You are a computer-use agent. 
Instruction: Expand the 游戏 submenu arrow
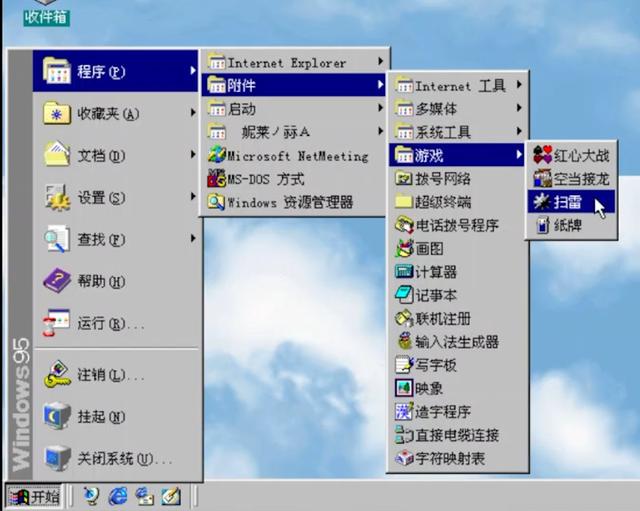pyautogui.click(x=519, y=154)
